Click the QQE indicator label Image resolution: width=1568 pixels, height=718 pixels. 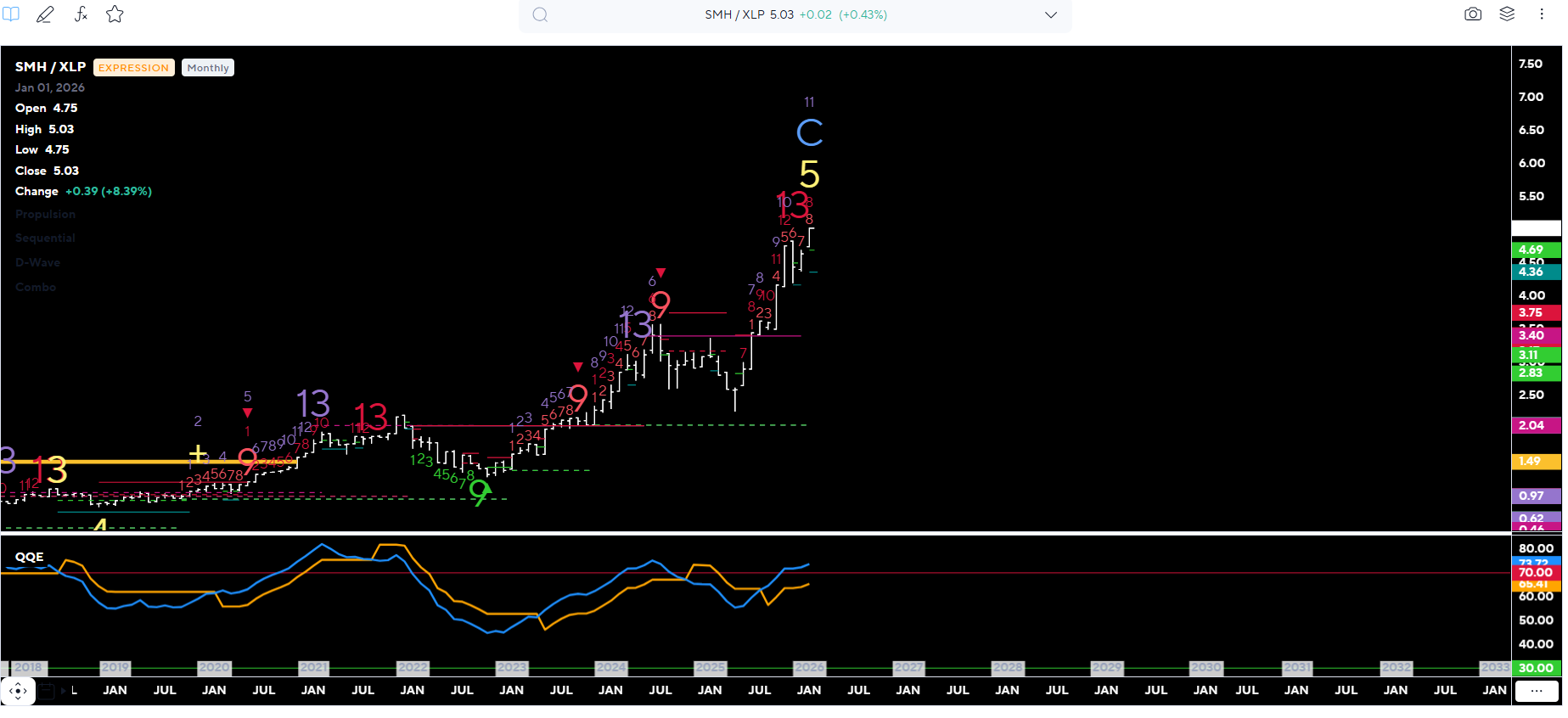30,558
